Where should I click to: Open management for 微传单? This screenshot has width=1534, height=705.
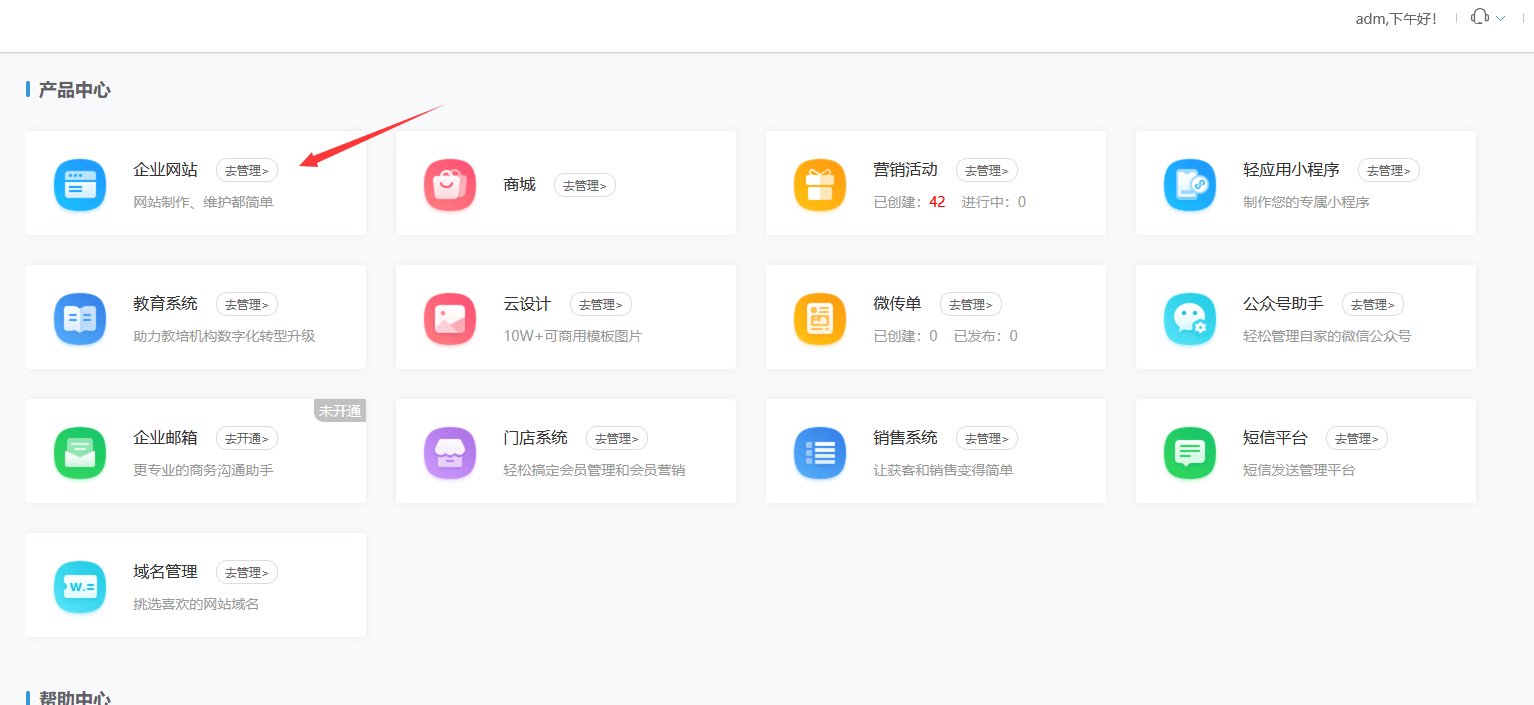point(969,304)
